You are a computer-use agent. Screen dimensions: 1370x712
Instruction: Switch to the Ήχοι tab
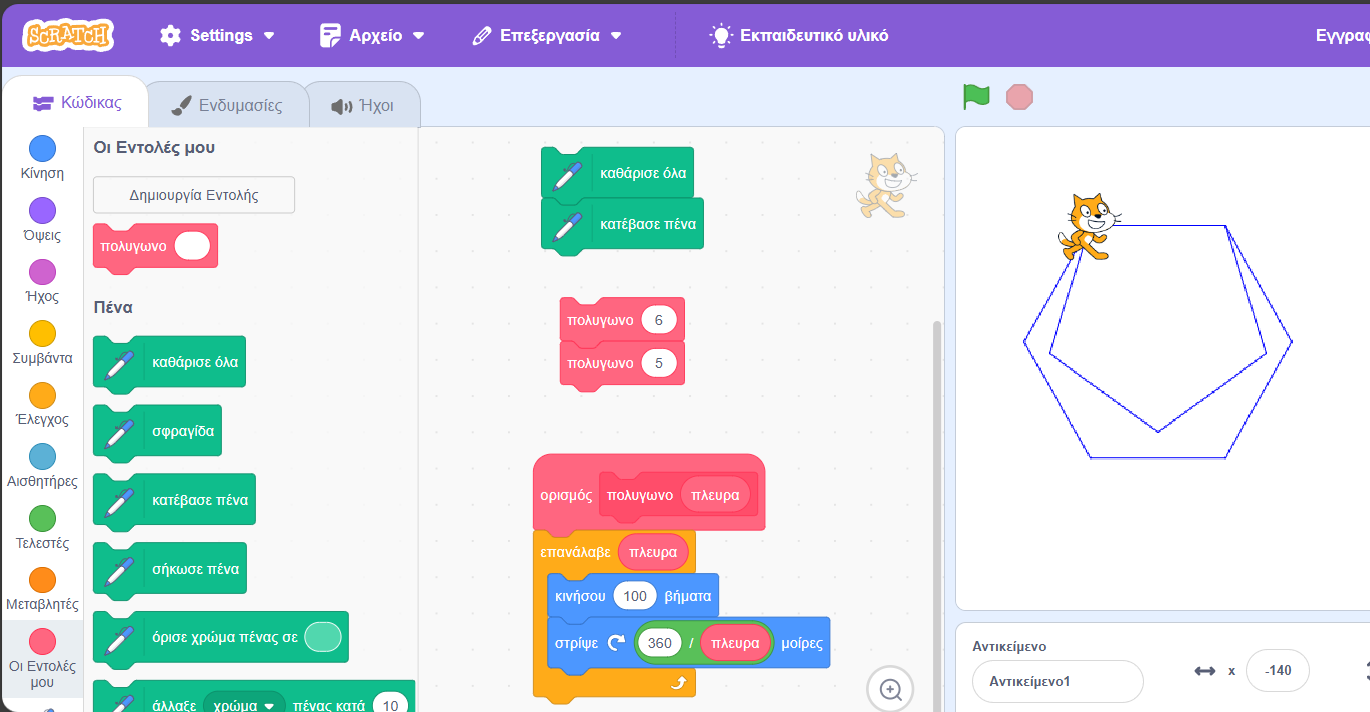tap(362, 105)
